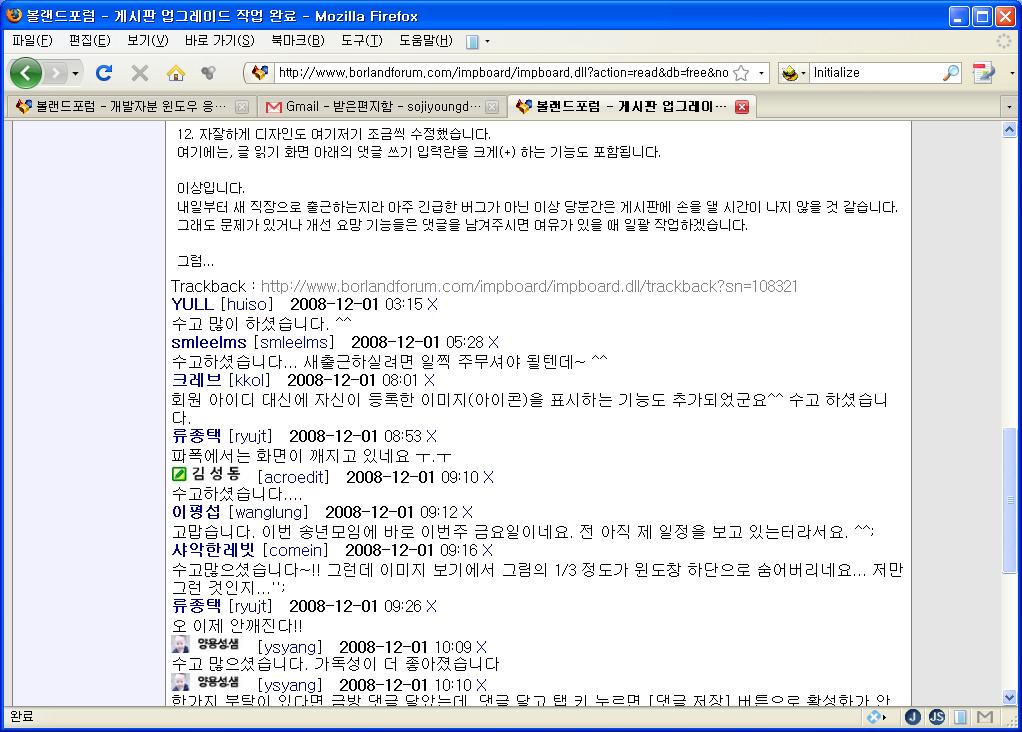
Task: Click the smleelms commenter name link
Action: pyautogui.click(x=209, y=342)
